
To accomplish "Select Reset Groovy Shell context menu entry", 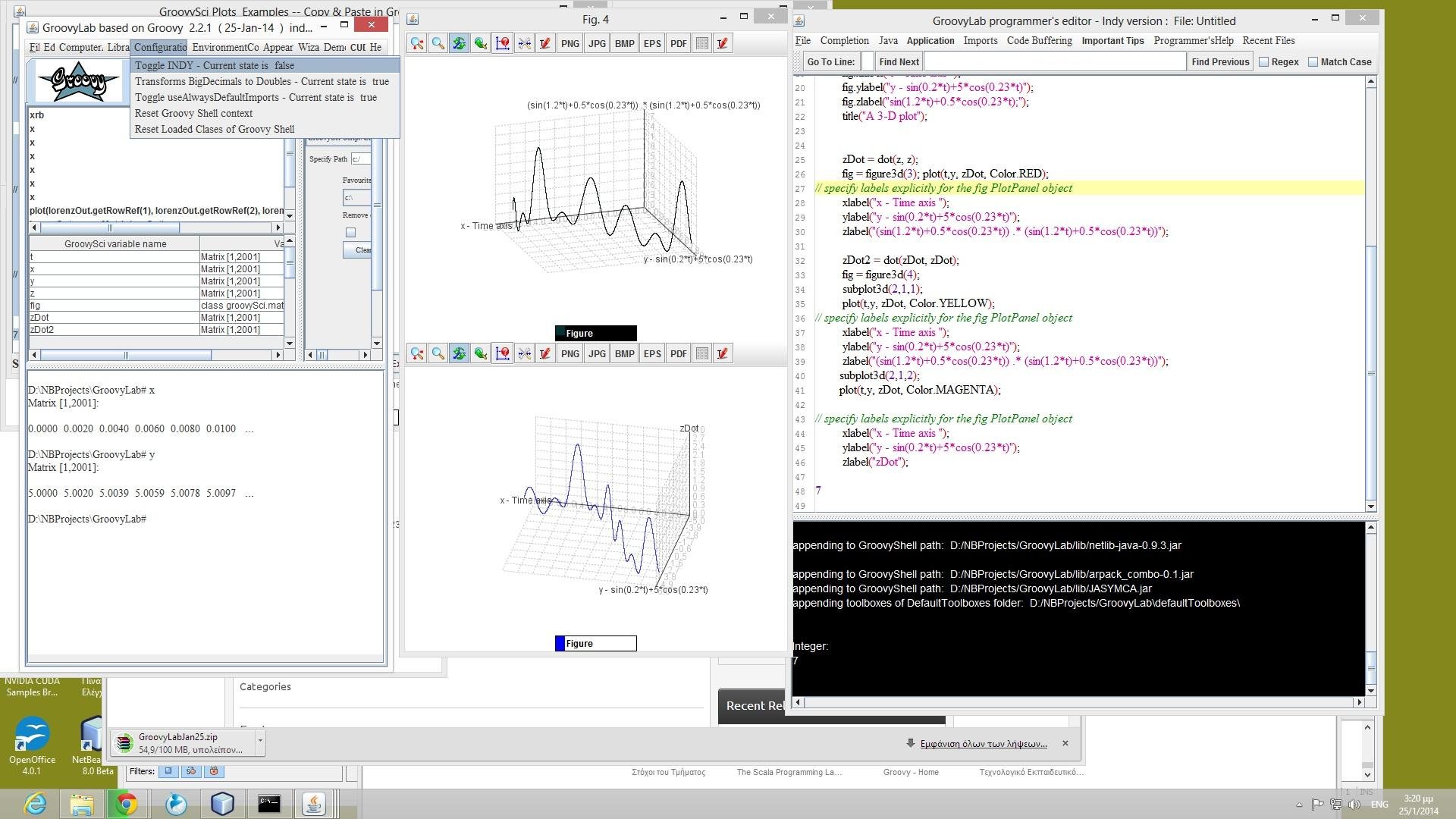I will 193,114.
